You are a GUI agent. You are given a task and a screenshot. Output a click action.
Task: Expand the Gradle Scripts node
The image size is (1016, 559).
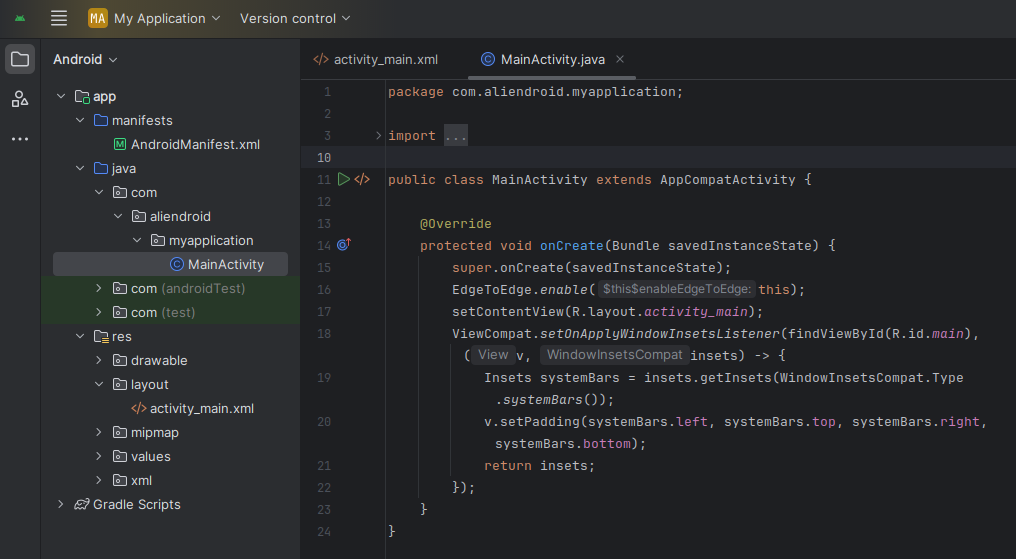[x=61, y=504]
